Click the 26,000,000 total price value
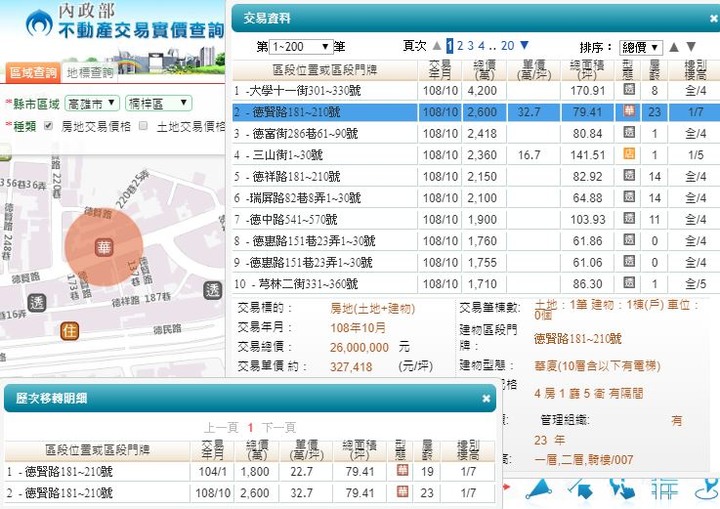 tap(359, 347)
